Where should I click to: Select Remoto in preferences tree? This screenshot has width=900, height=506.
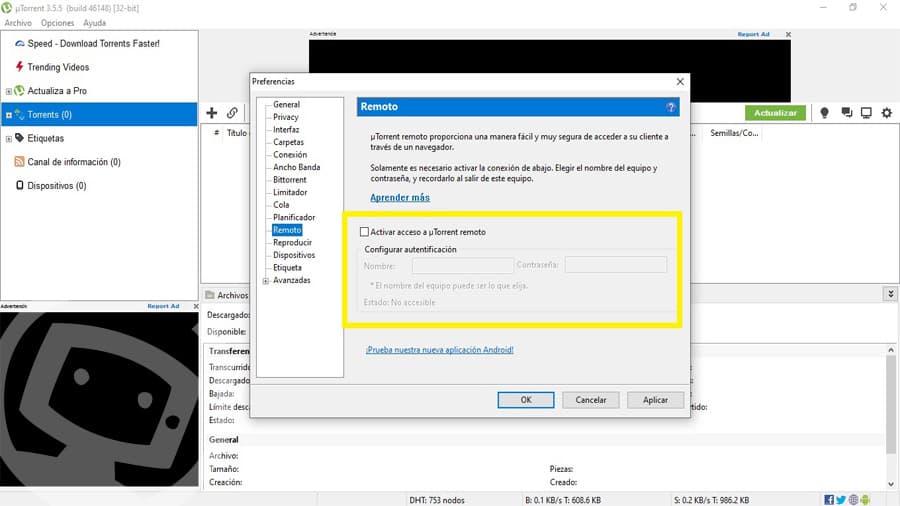287,230
